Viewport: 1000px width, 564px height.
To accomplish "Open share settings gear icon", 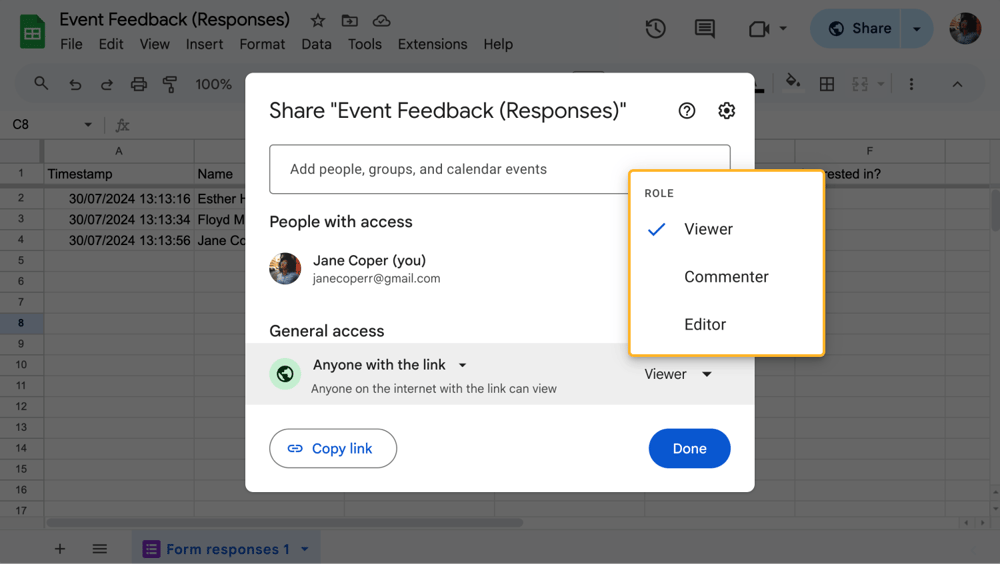I will point(727,111).
